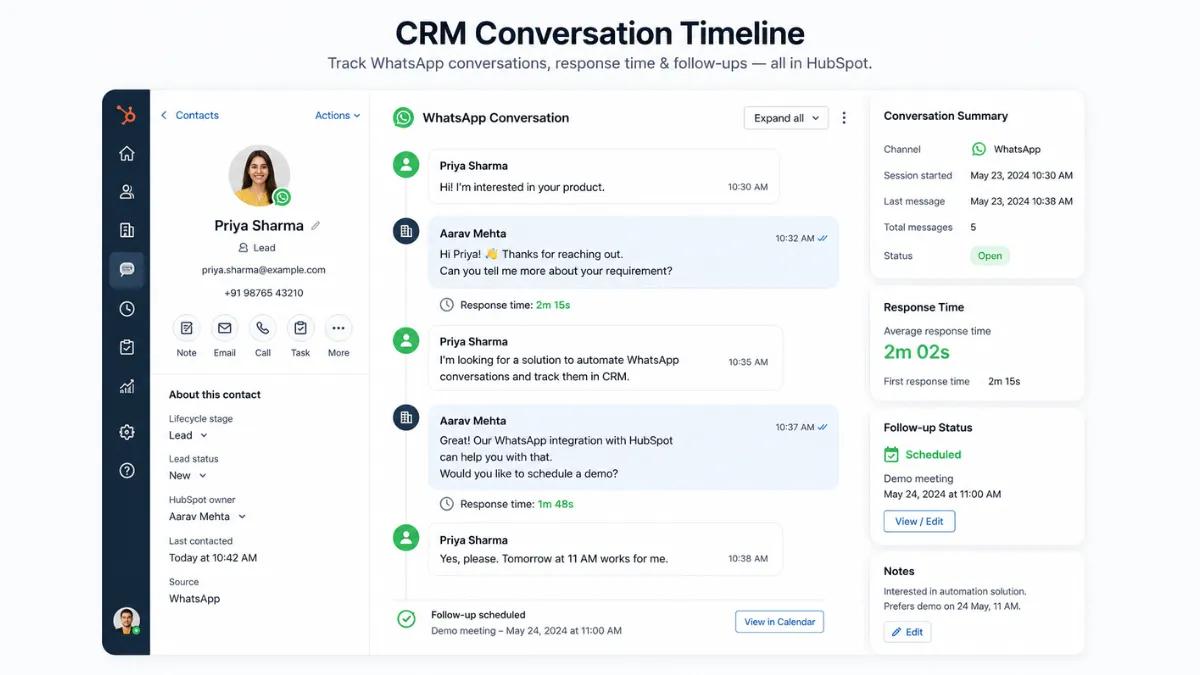Click Priya's avatar on 10:35 AM message
This screenshot has width=1200, height=675.
tap(406, 340)
